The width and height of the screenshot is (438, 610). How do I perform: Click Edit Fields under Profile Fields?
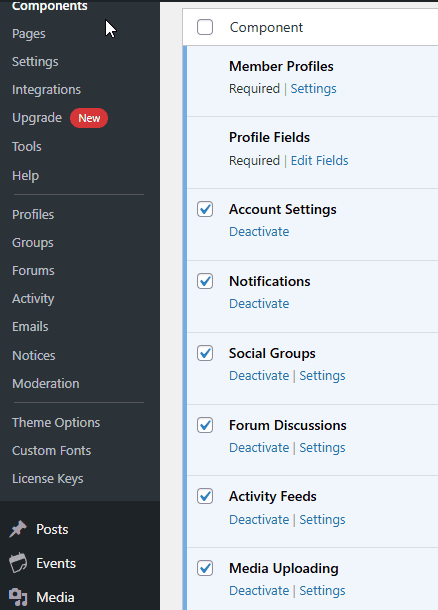pyautogui.click(x=319, y=161)
